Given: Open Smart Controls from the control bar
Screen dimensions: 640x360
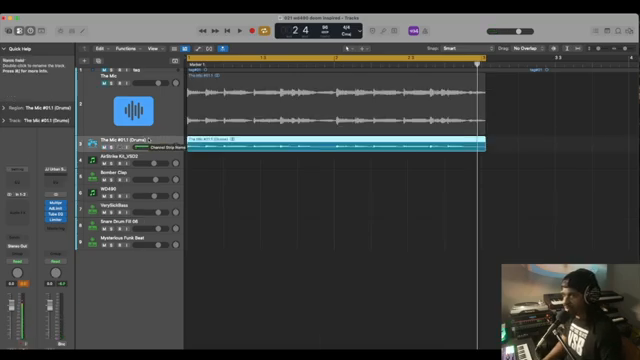Looking at the screenshot, I should pyautogui.click(x=60, y=31).
